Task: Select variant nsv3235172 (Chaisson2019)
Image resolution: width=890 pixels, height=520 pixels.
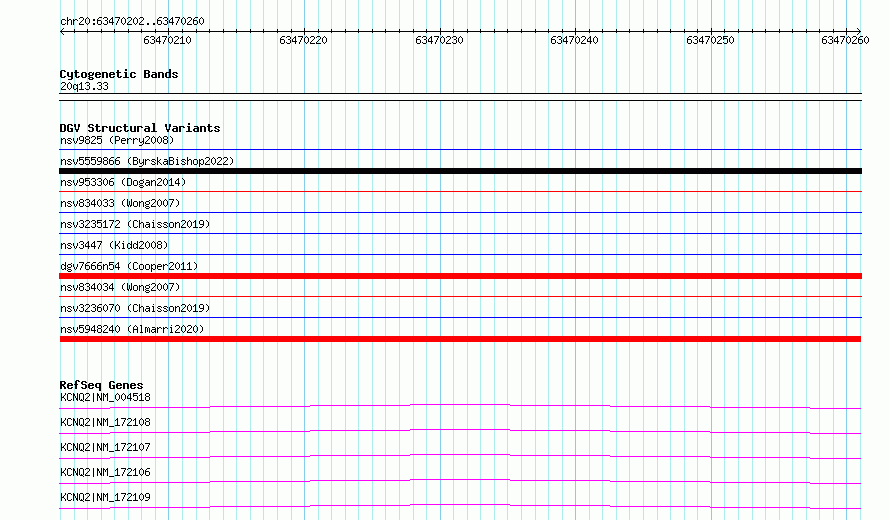Action: coord(135,224)
